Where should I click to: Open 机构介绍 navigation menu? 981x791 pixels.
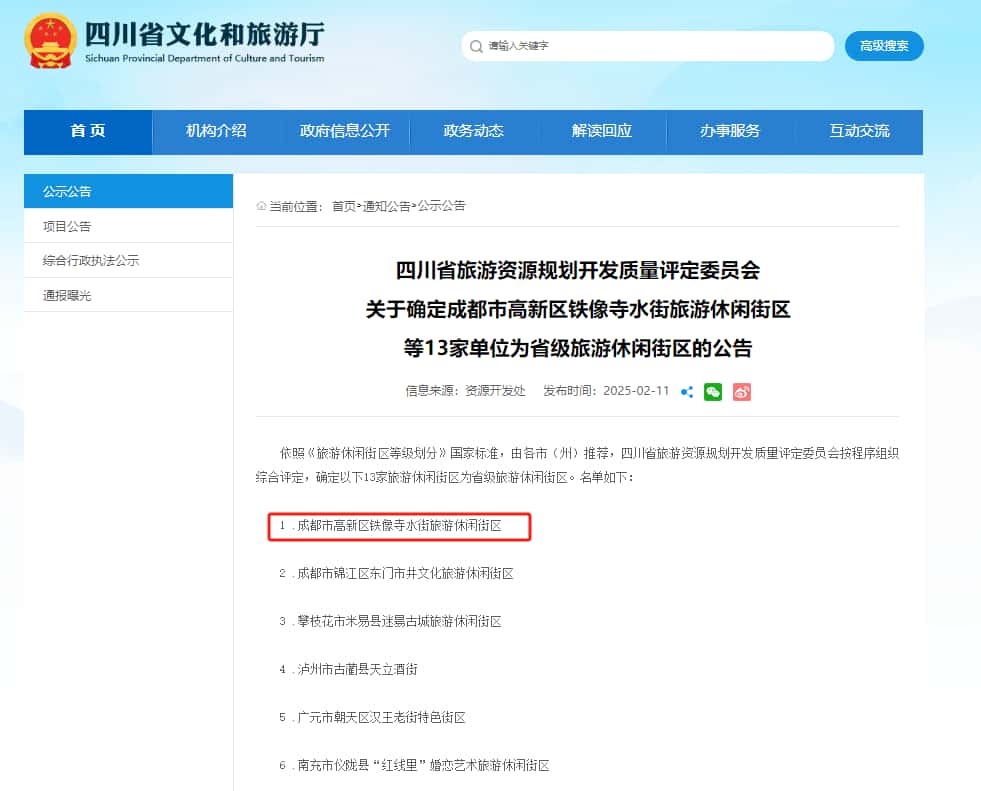pos(216,131)
